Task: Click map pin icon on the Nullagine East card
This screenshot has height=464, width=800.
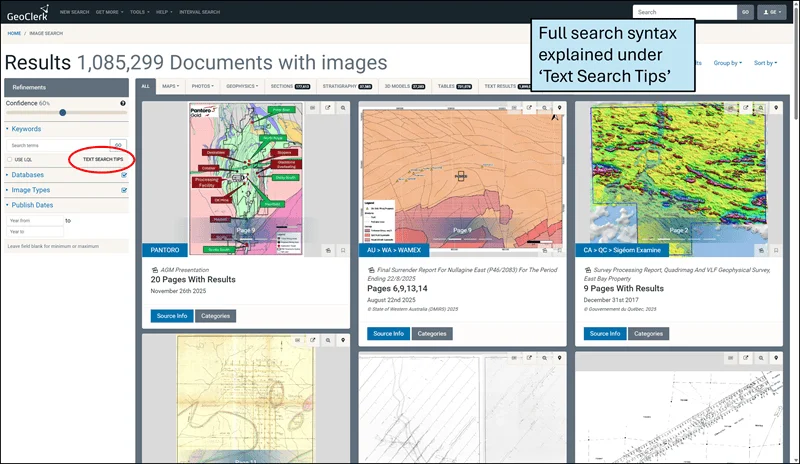Action: [559, 106]
